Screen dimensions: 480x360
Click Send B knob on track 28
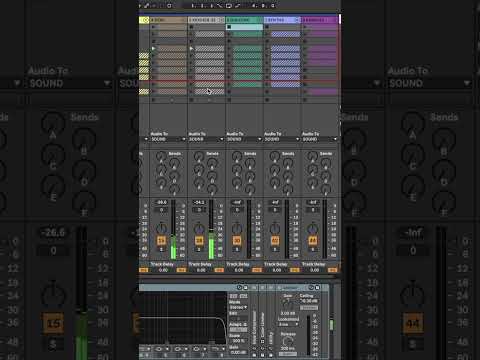212,163
